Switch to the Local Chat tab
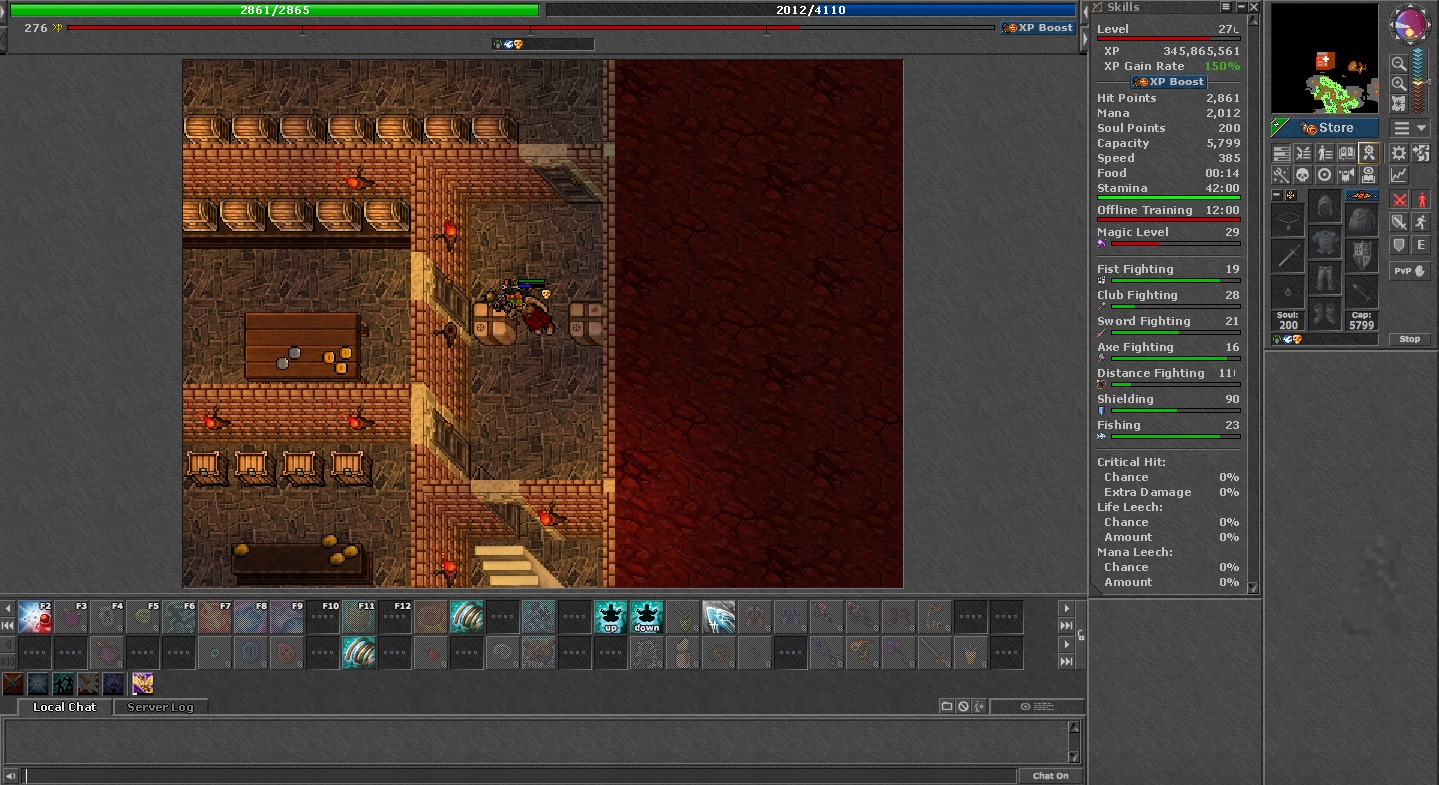This screenshot has height=785, width=1439. coord(65,706)
